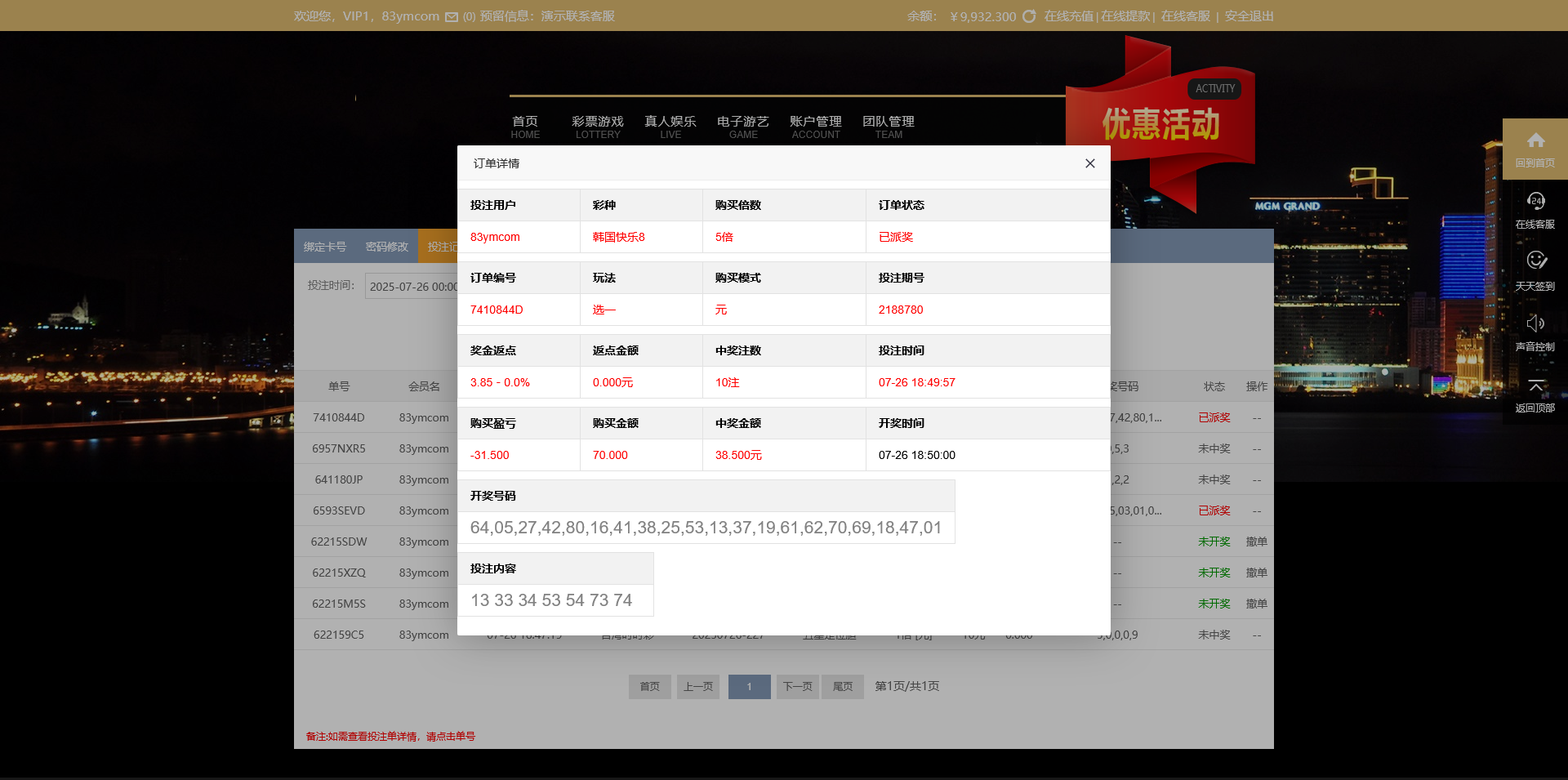Click the return-to-top arrow icon
The height and width of the screenshot is (780, 1568).
(x=1535, y=386)
